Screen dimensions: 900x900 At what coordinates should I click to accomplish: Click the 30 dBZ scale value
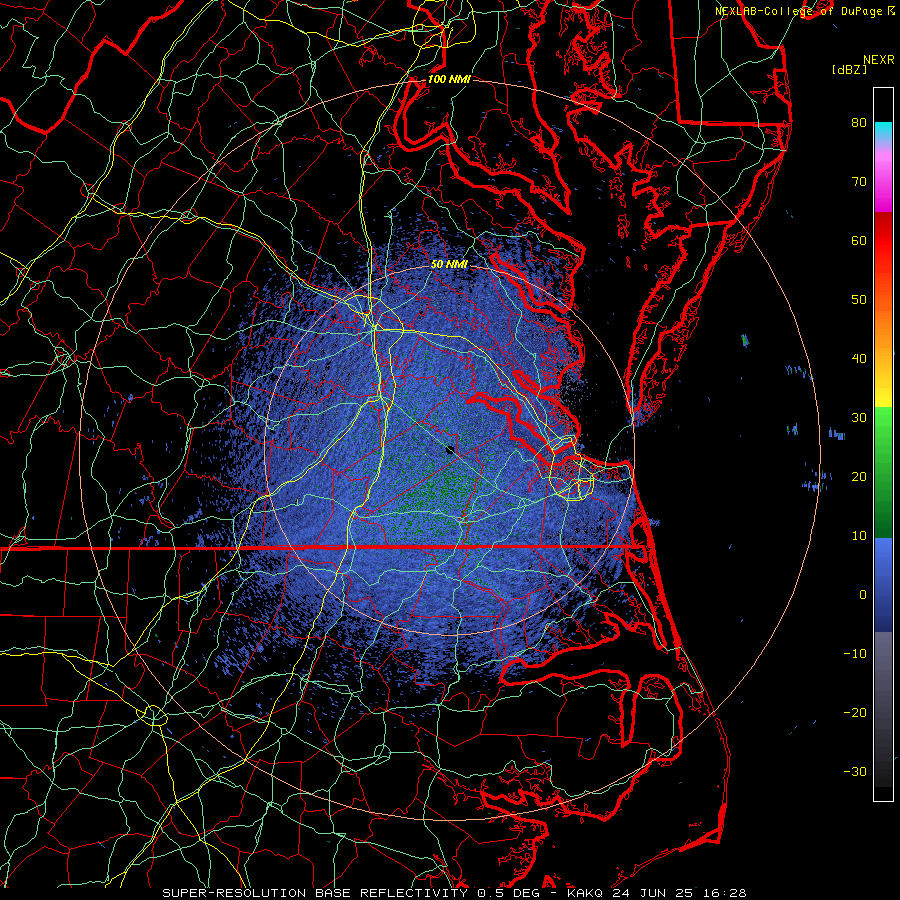(x=859, y=418)
